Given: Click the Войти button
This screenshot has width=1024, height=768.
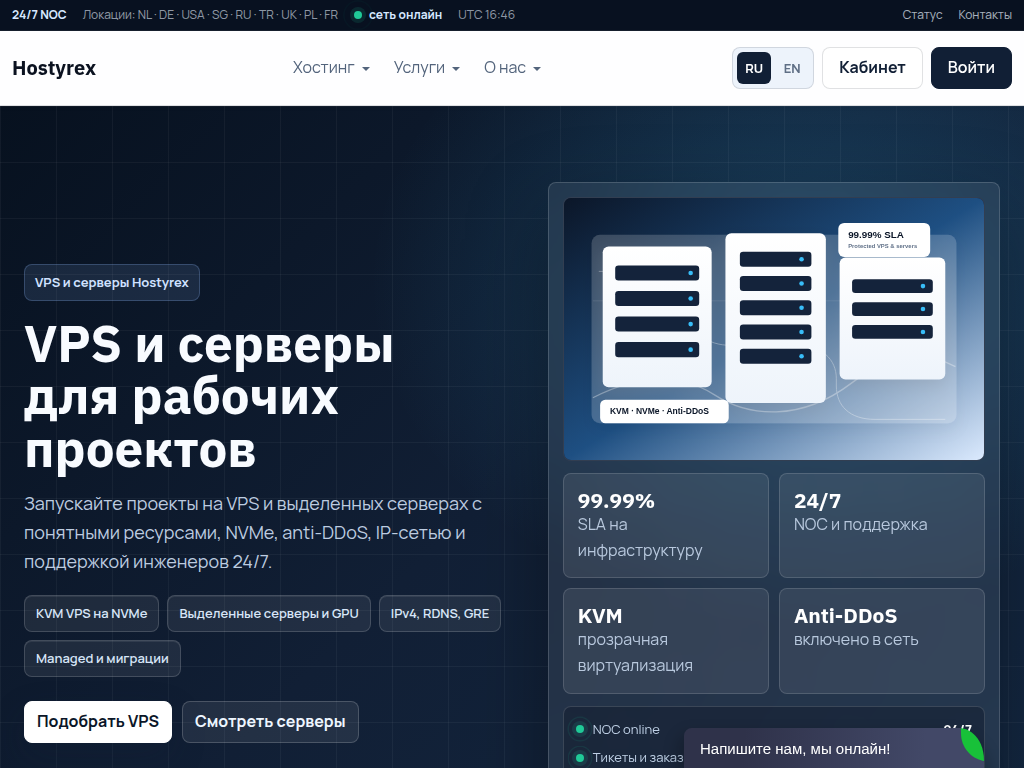Looking at the screenshot, I should (971, 68).
